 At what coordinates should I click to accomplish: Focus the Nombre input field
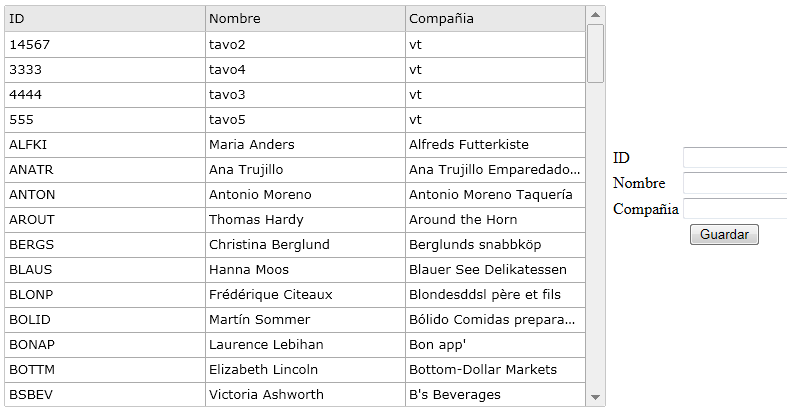coord(735,183)
